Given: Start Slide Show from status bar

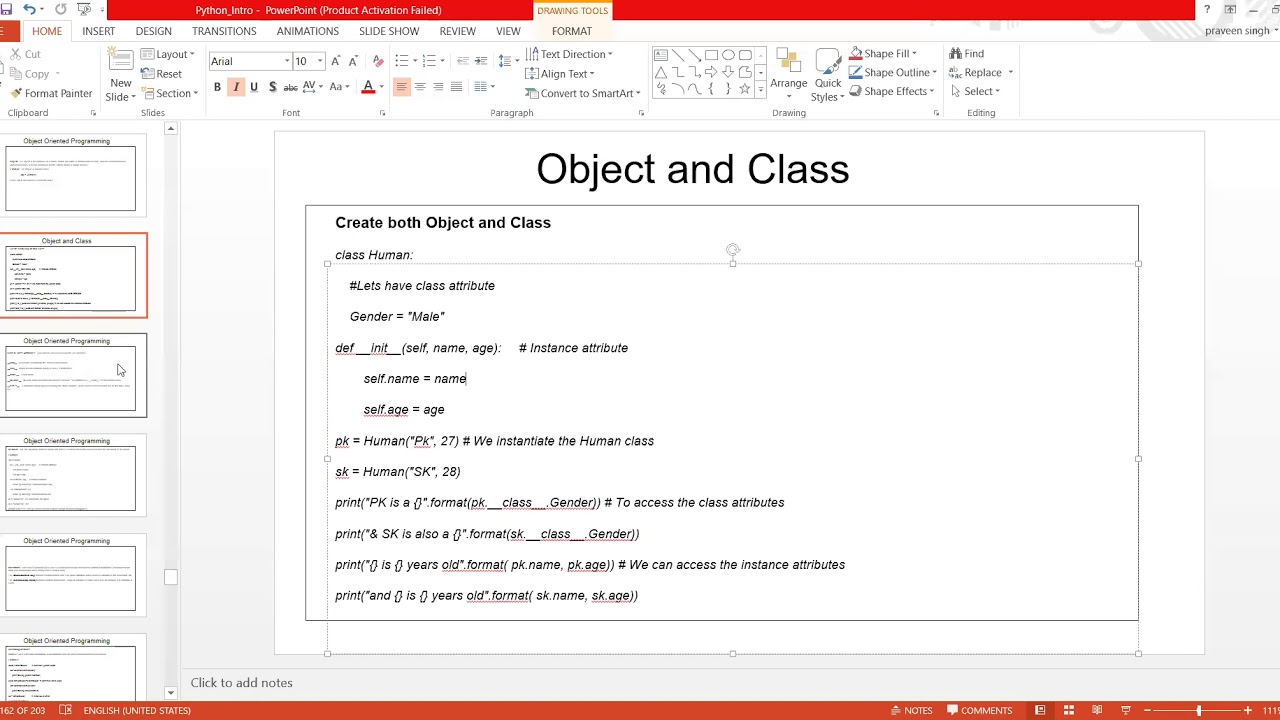Looking at the screenshot, I should click(x=1125, y=710).
